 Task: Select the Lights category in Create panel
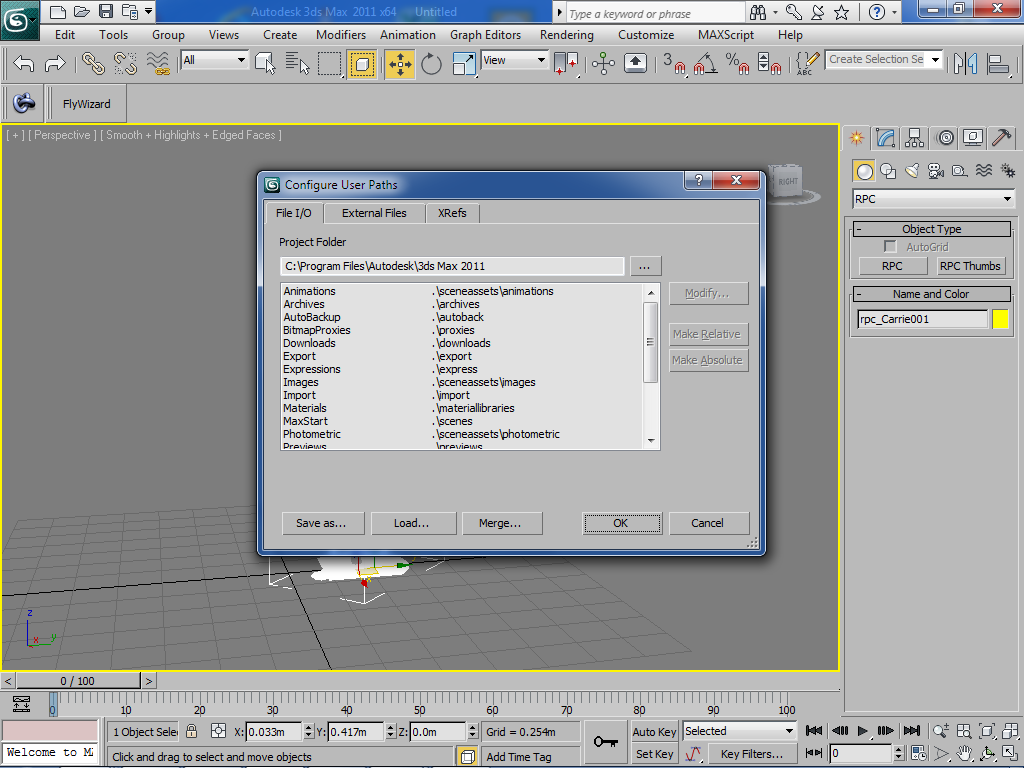912,171
